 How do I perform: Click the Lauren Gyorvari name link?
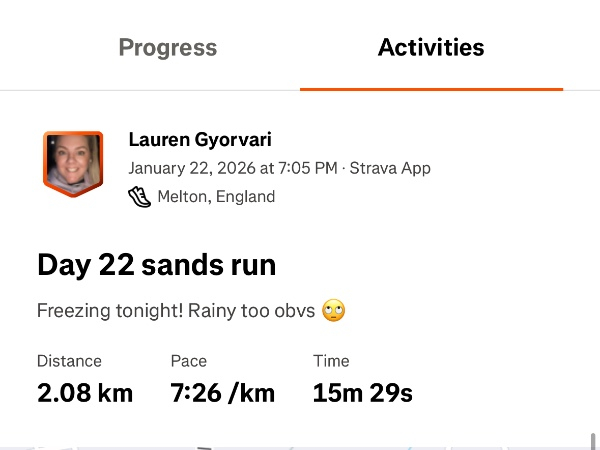[200, 139]
